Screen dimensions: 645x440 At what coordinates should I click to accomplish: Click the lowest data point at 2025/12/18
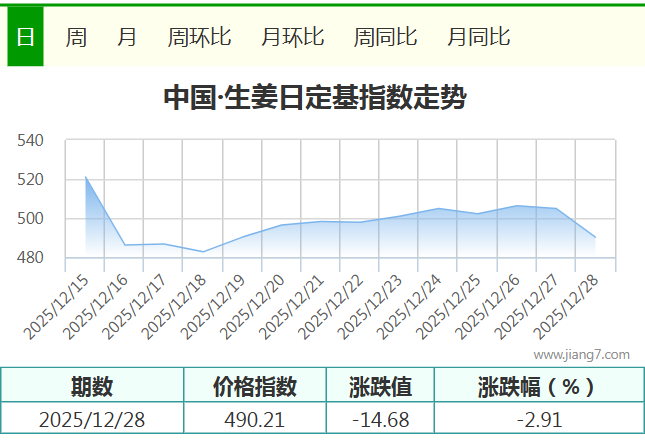(x=203, y=251)
